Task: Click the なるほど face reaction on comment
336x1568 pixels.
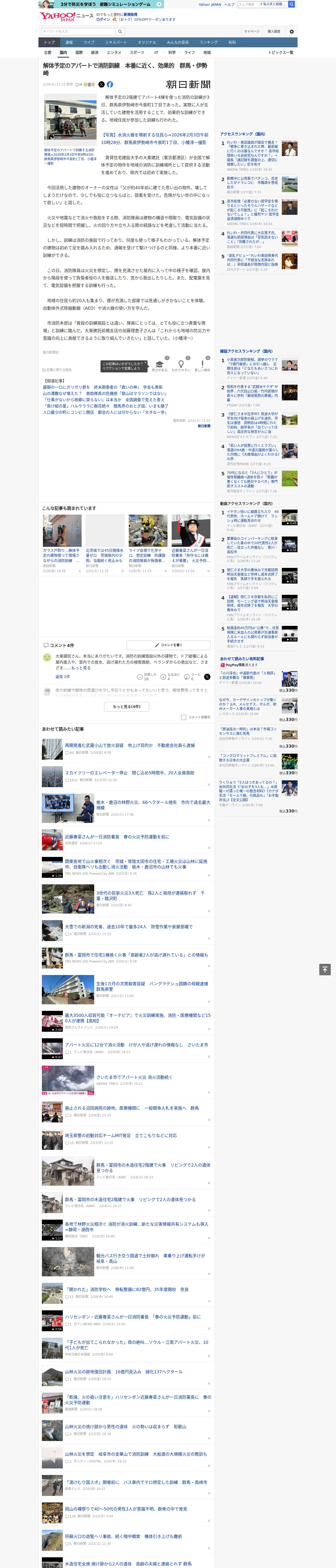Action: (164, 676)
